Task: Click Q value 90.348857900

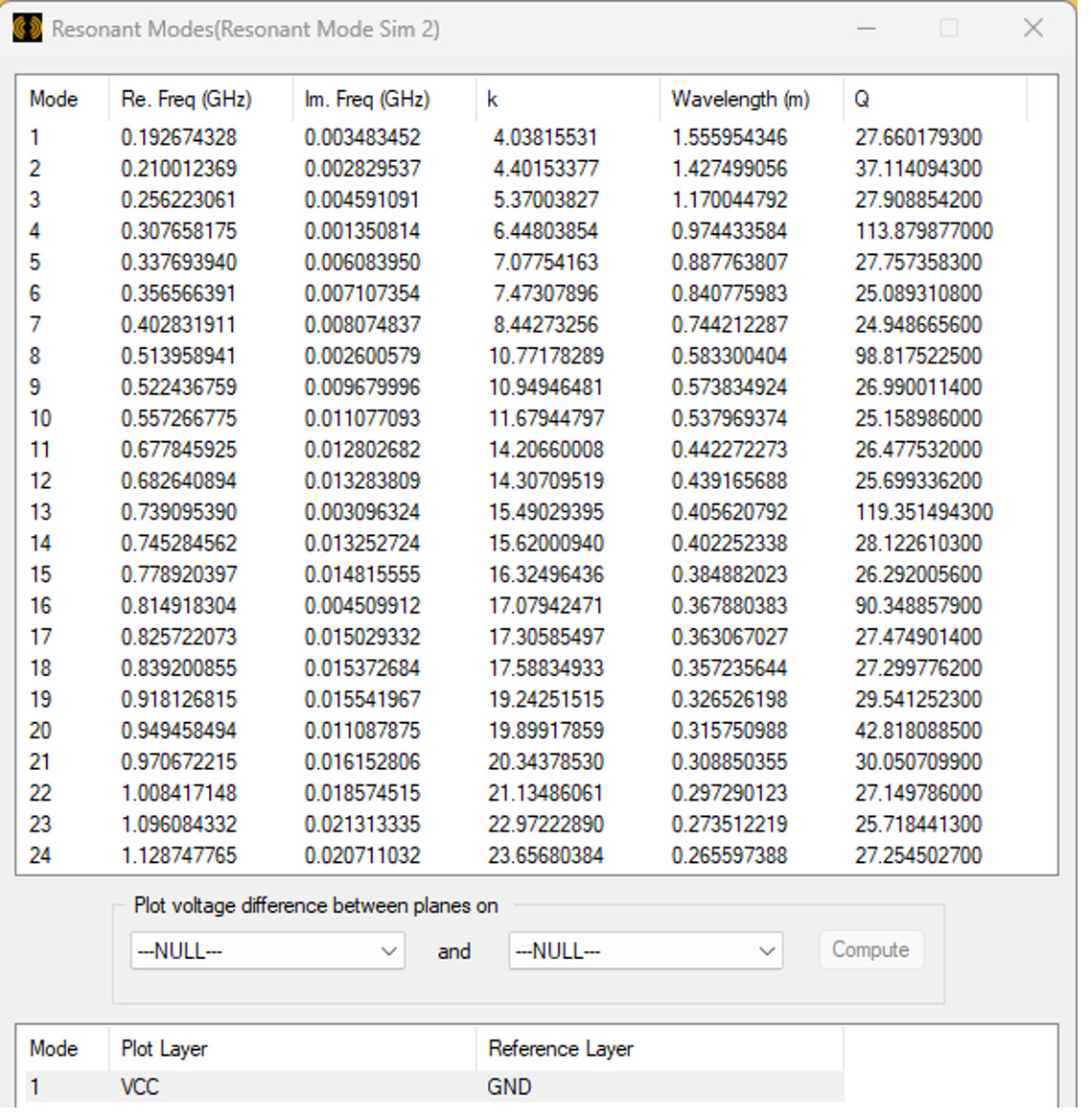Action: point(918,606)
